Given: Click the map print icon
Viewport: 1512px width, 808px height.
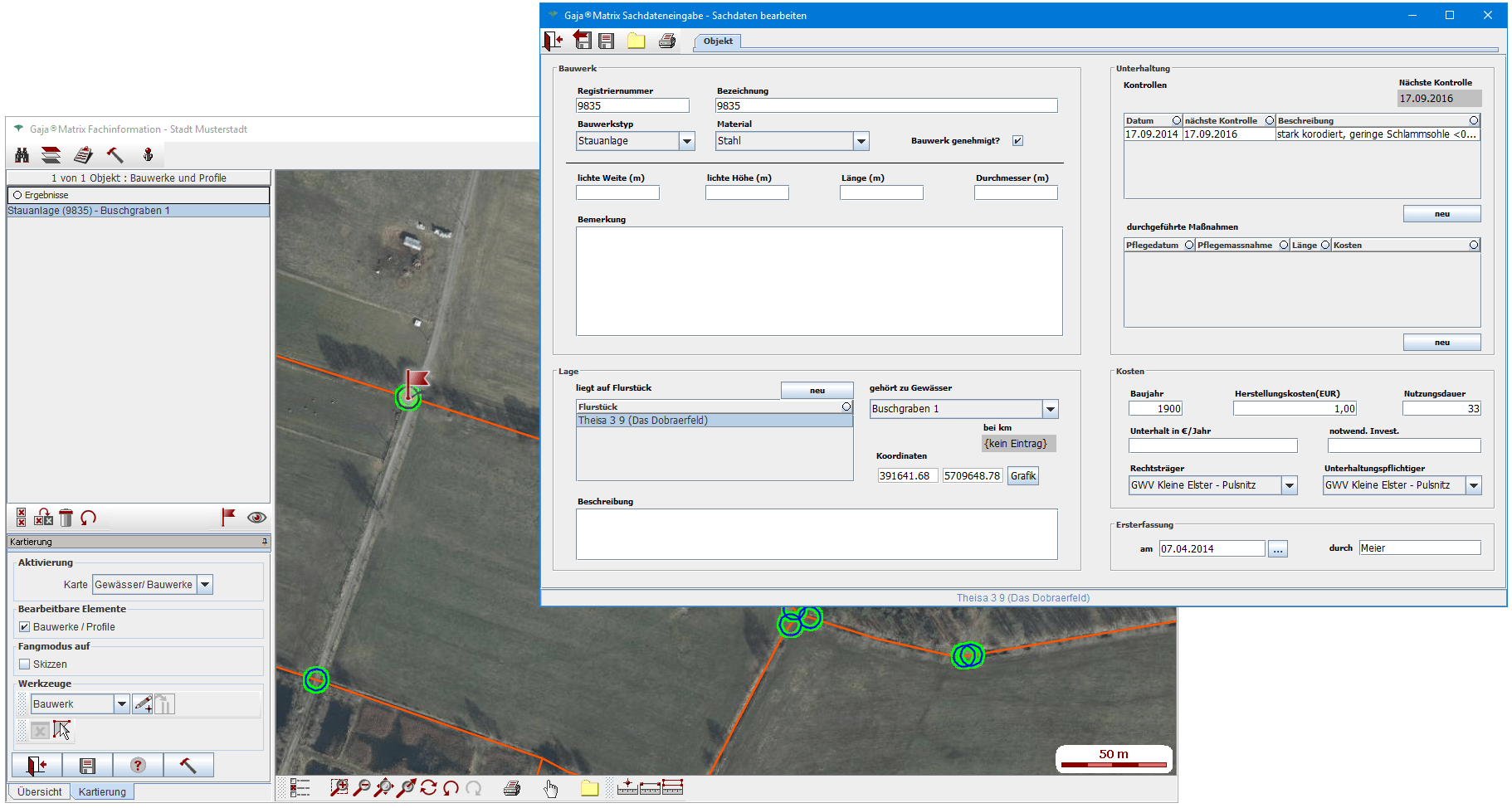Looking at the screenshot, I should tap(512, 788).
